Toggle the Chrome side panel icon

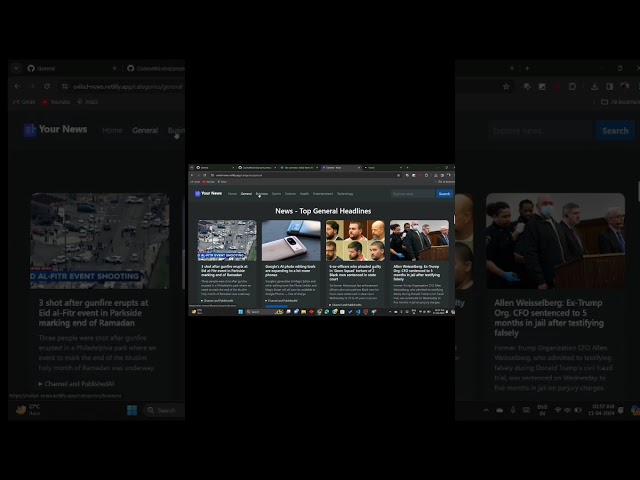point(442,175)
